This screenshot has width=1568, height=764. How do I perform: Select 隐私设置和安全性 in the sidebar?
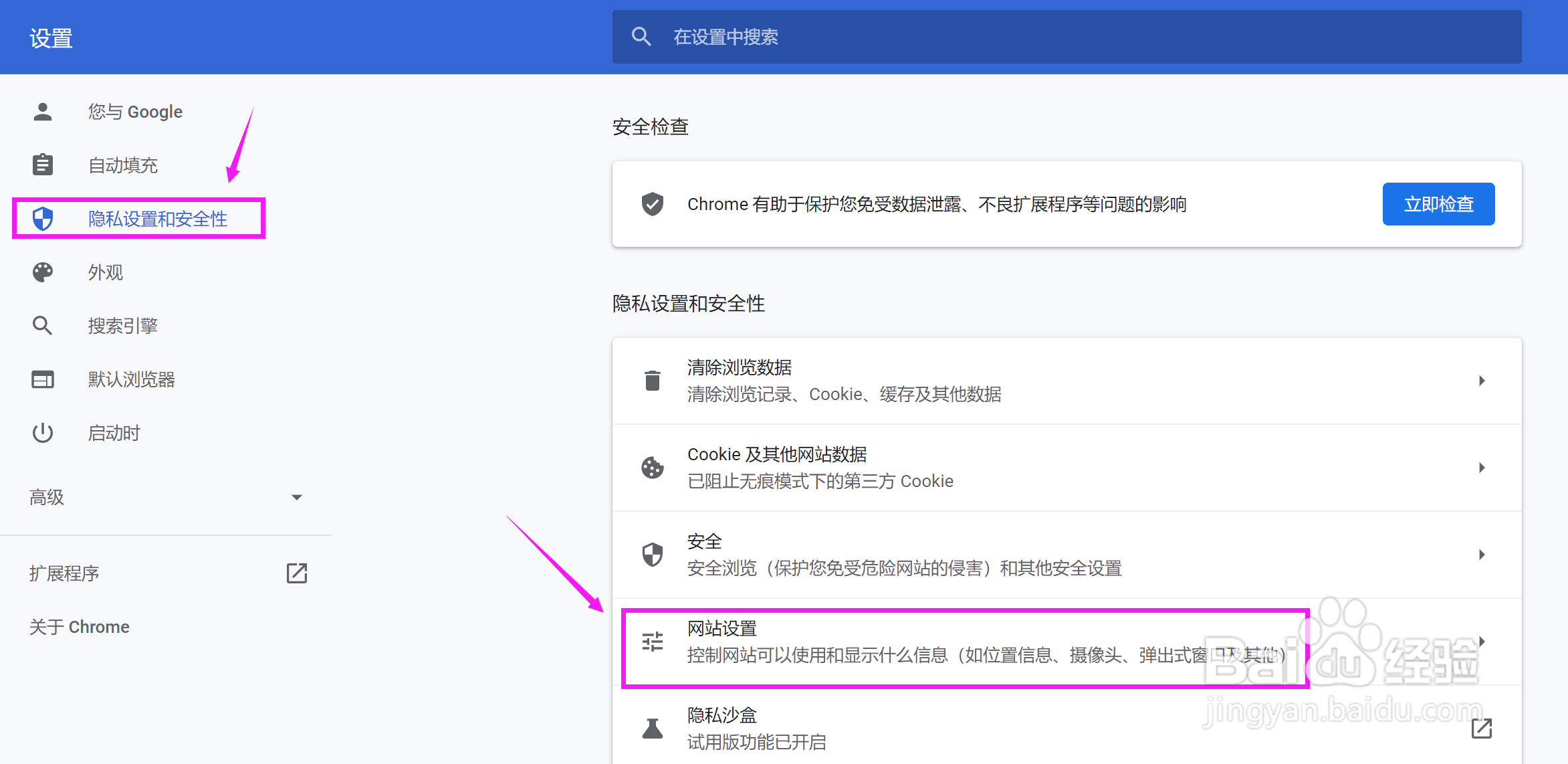[x=158, y=219]
